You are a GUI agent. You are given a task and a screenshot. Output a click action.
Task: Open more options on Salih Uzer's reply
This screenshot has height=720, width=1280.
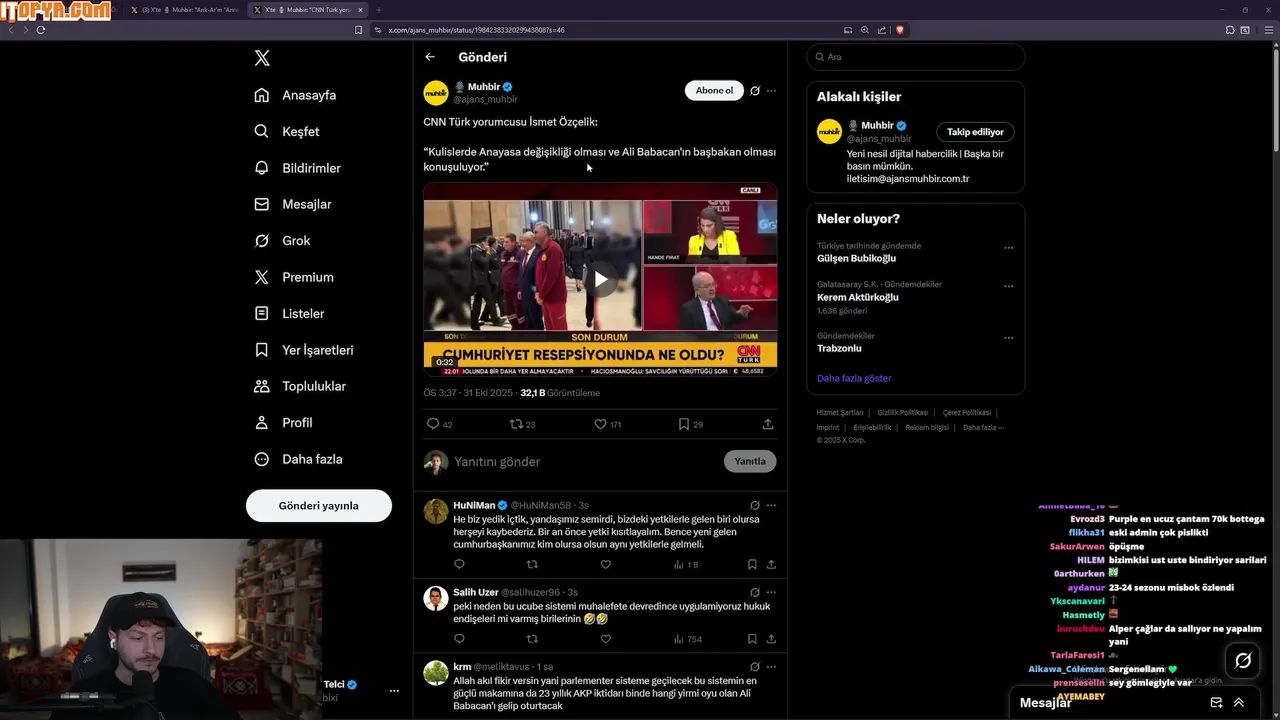point(771,592)
